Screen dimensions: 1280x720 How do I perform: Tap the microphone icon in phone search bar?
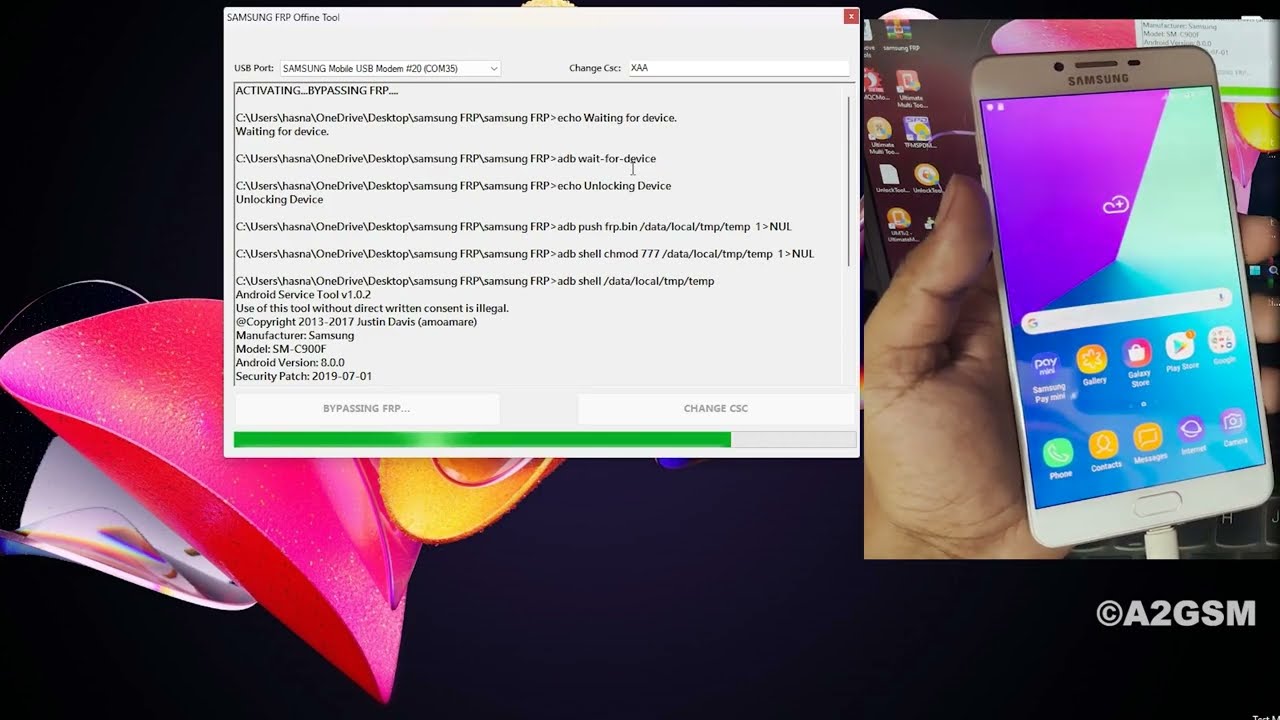tap(1221, 296)
